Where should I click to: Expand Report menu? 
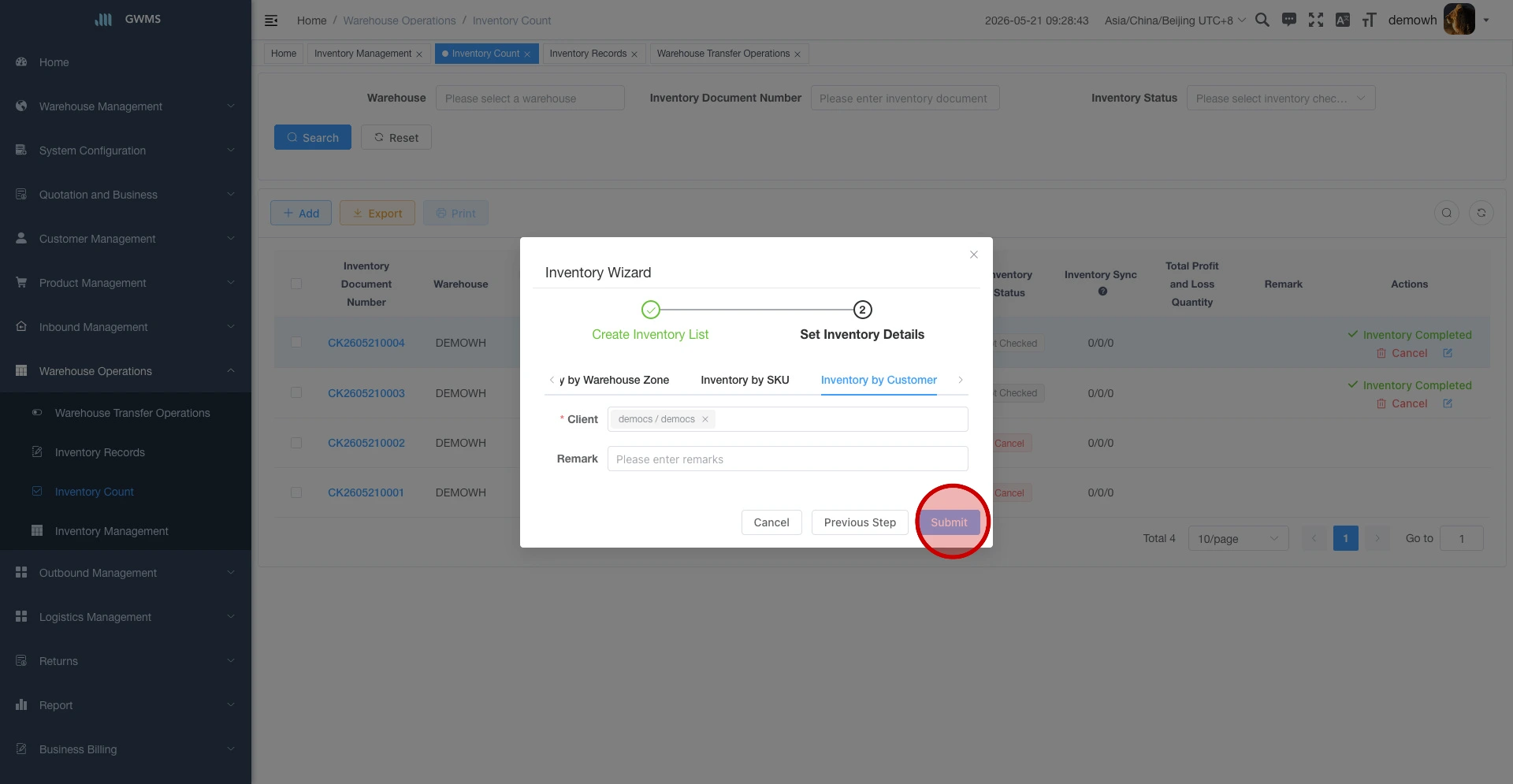click(125, 705)
